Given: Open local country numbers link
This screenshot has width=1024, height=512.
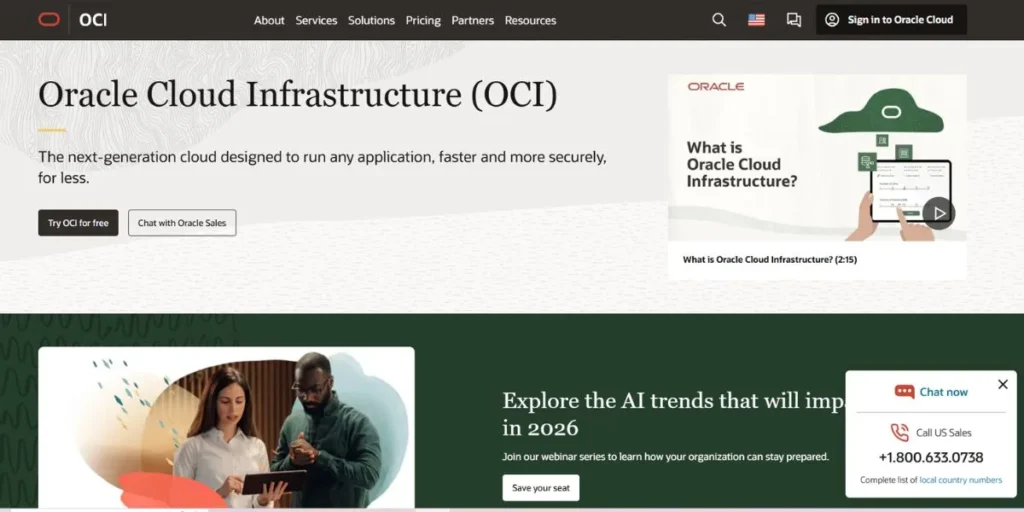Looking at the screenshot, I should pyautogui.click(x=960, y=480).
